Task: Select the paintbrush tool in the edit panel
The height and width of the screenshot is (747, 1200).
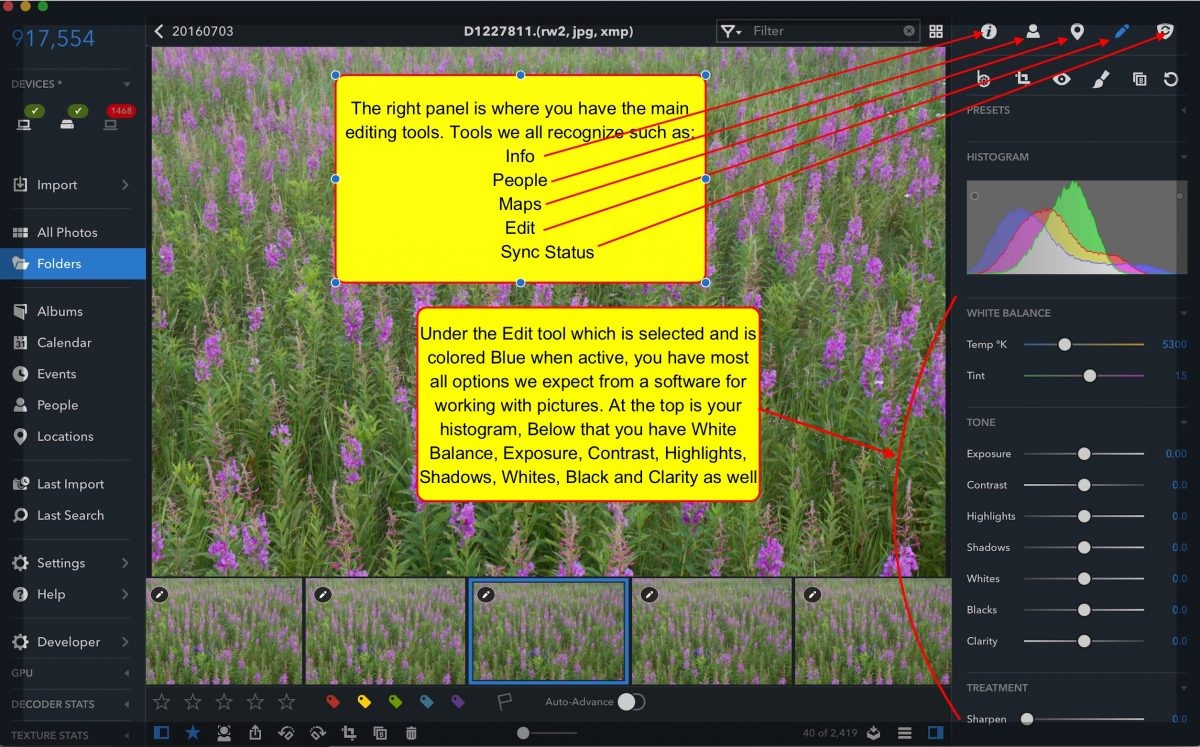Action: point(1099,78)
